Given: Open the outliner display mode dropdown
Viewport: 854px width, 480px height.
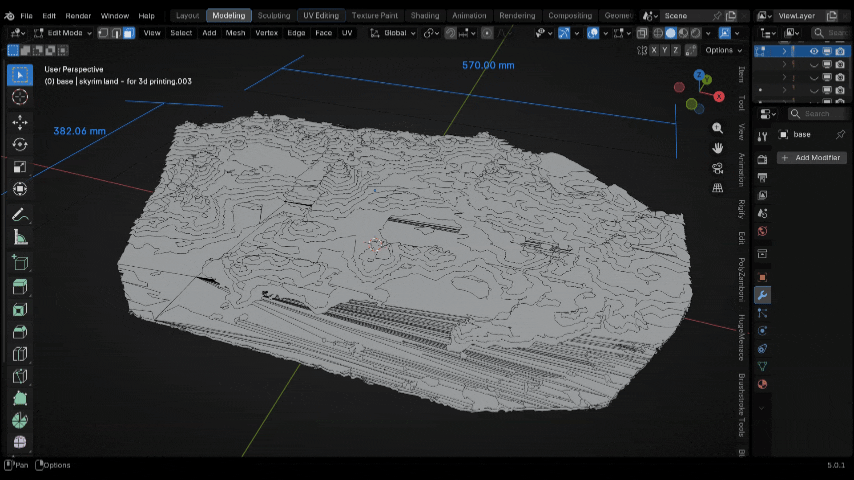Looking at the screenshot, I should [791, 33].
